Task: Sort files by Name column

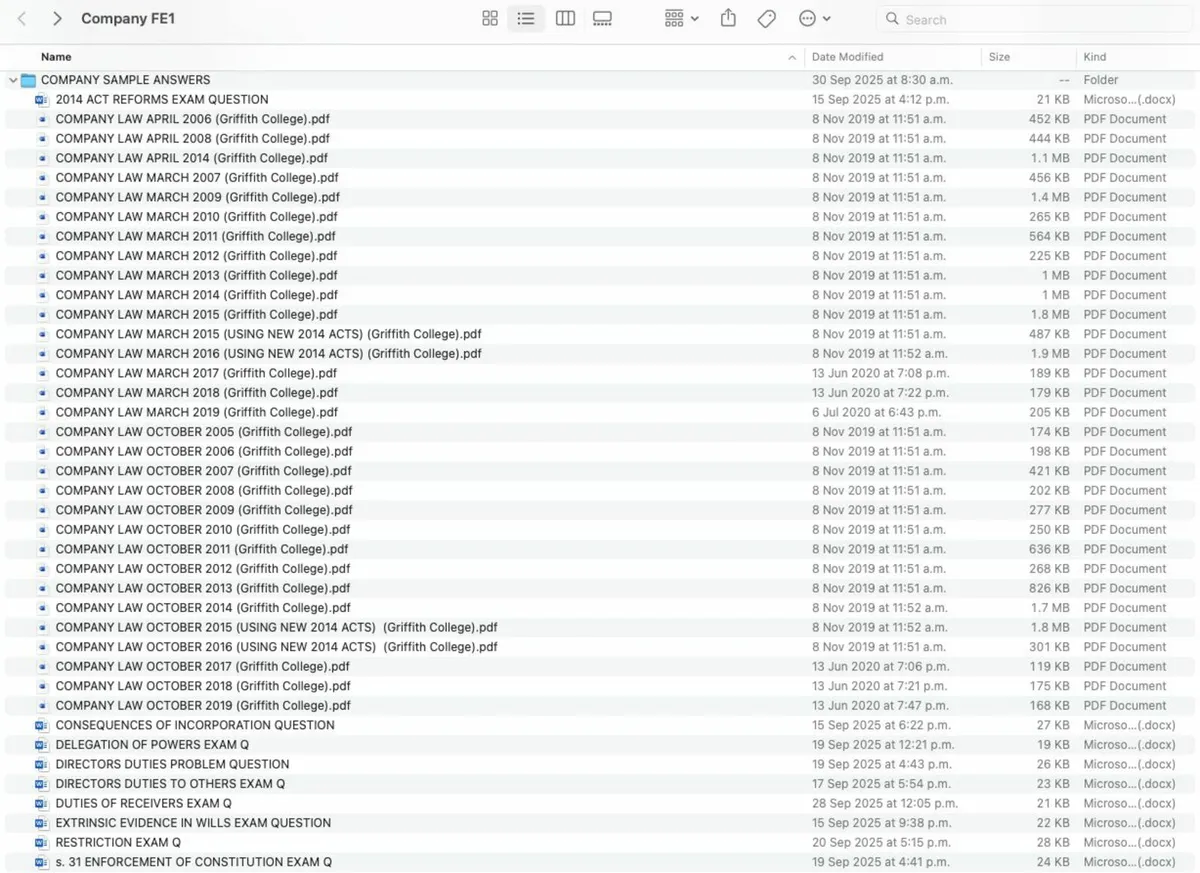Action: [x=56, y=57]
